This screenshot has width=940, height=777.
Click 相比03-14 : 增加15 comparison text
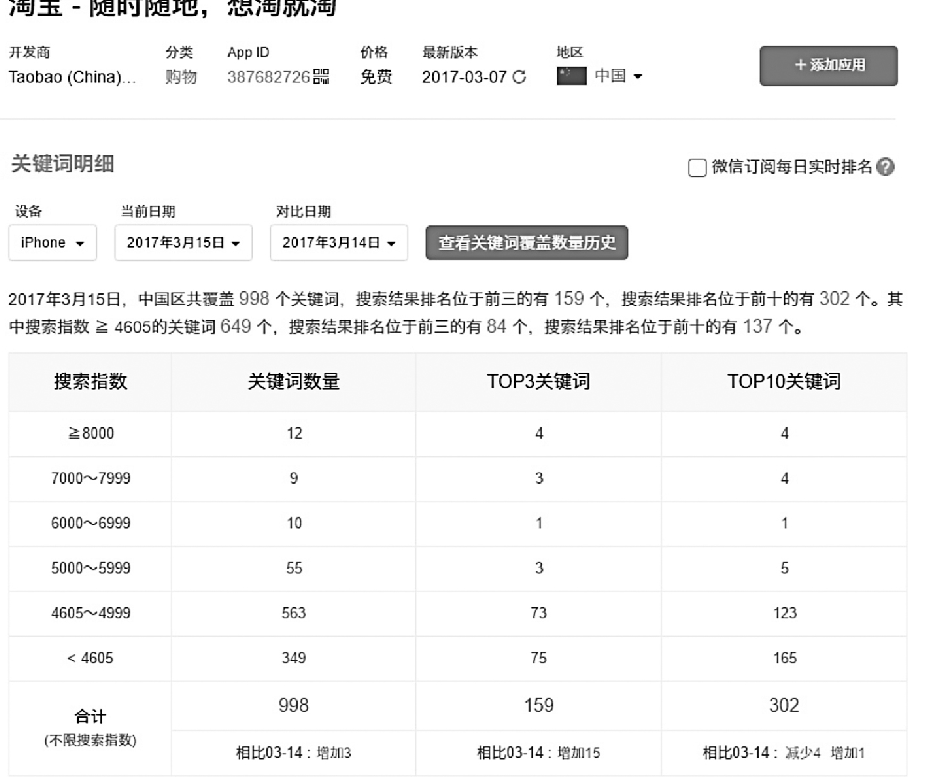538,753
